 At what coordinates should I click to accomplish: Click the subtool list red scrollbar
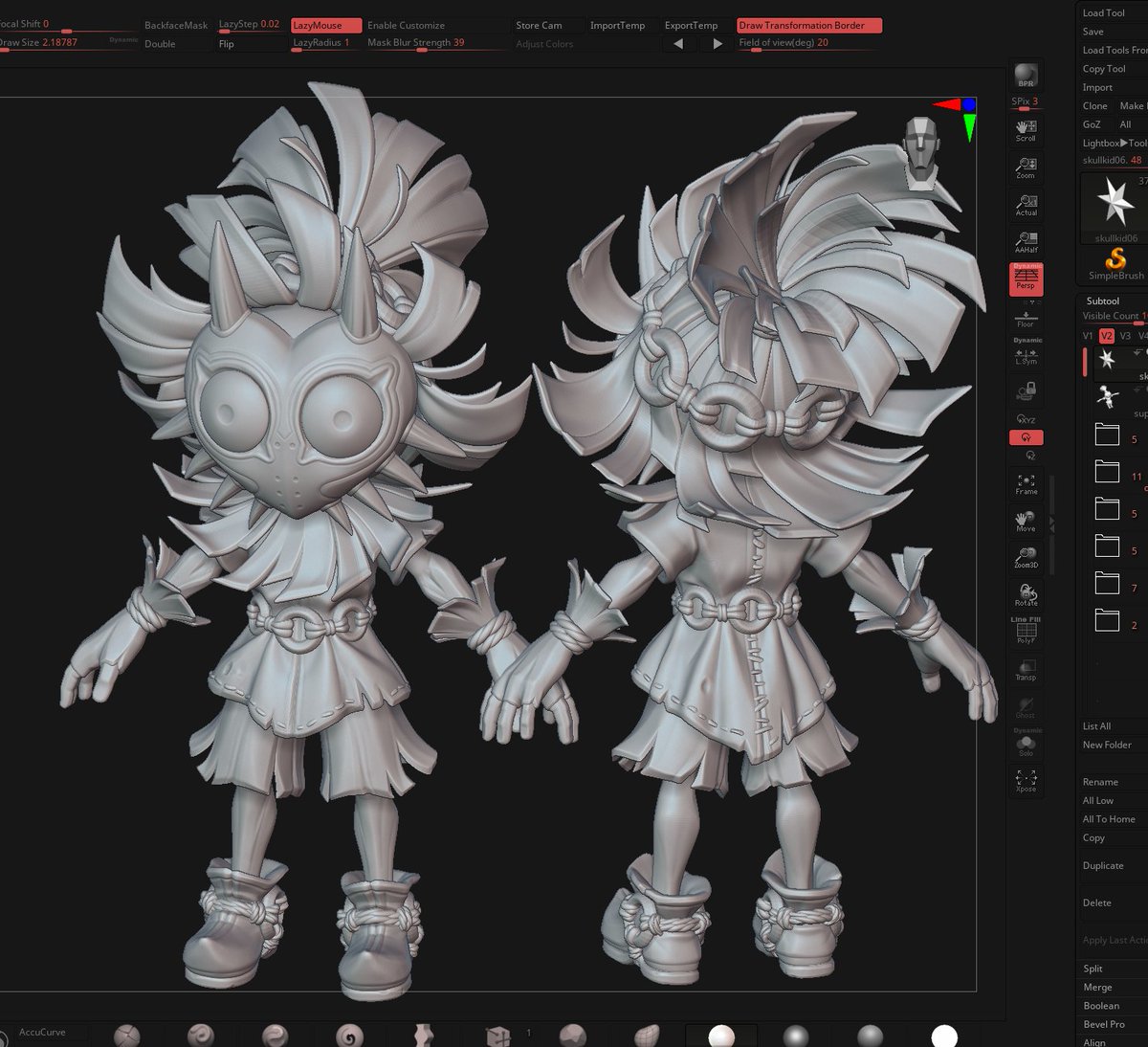1084,362
